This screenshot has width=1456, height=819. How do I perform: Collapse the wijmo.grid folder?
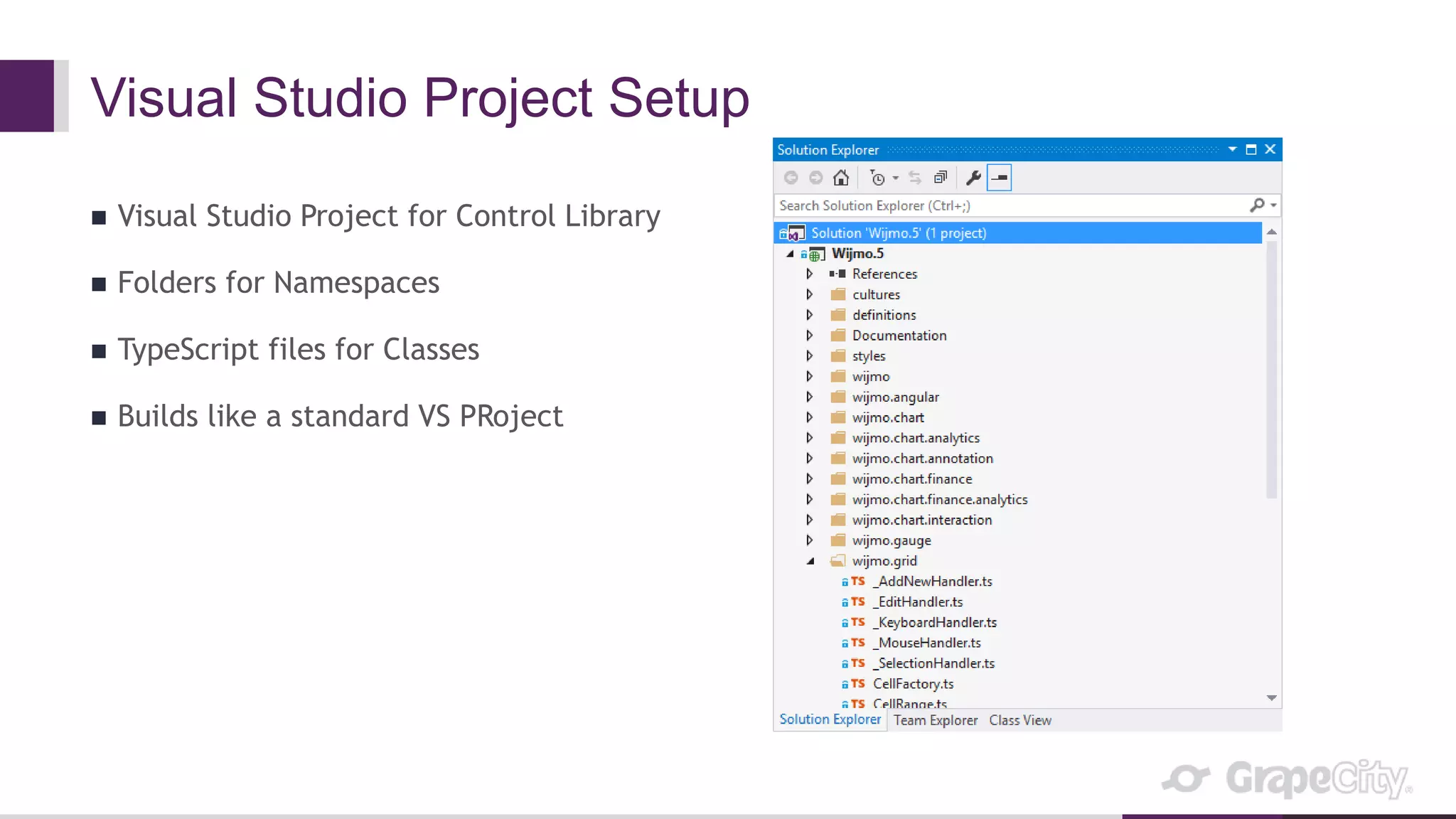(810, 561)
